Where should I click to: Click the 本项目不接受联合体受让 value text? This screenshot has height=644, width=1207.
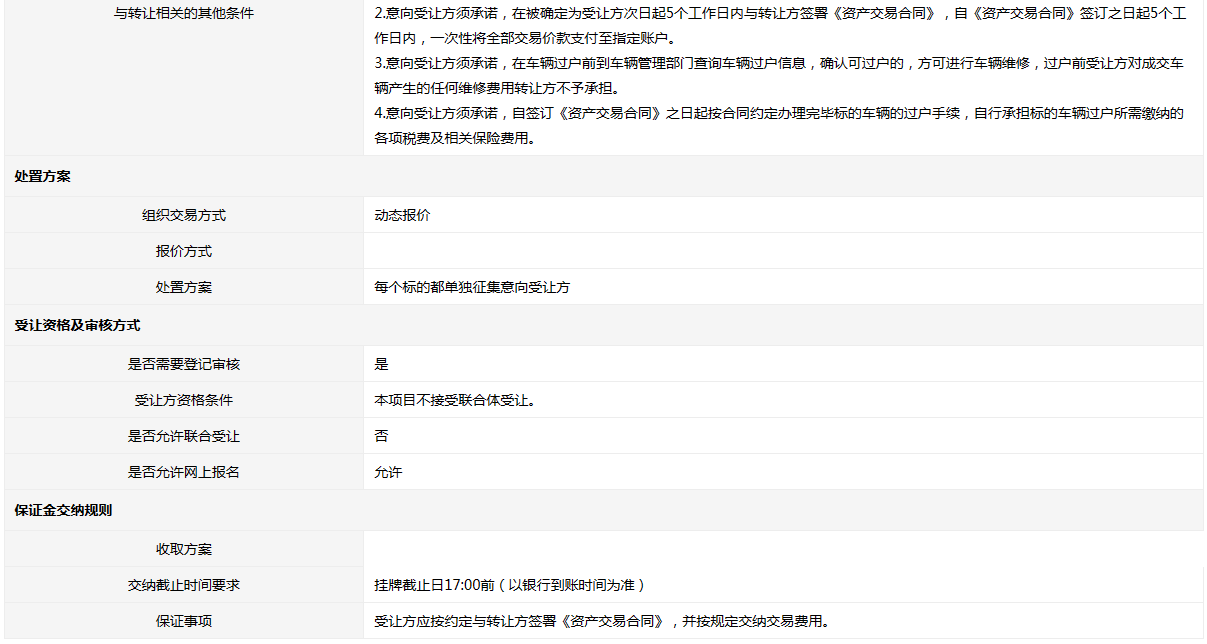pyautogui.click(x=454, y=400)
